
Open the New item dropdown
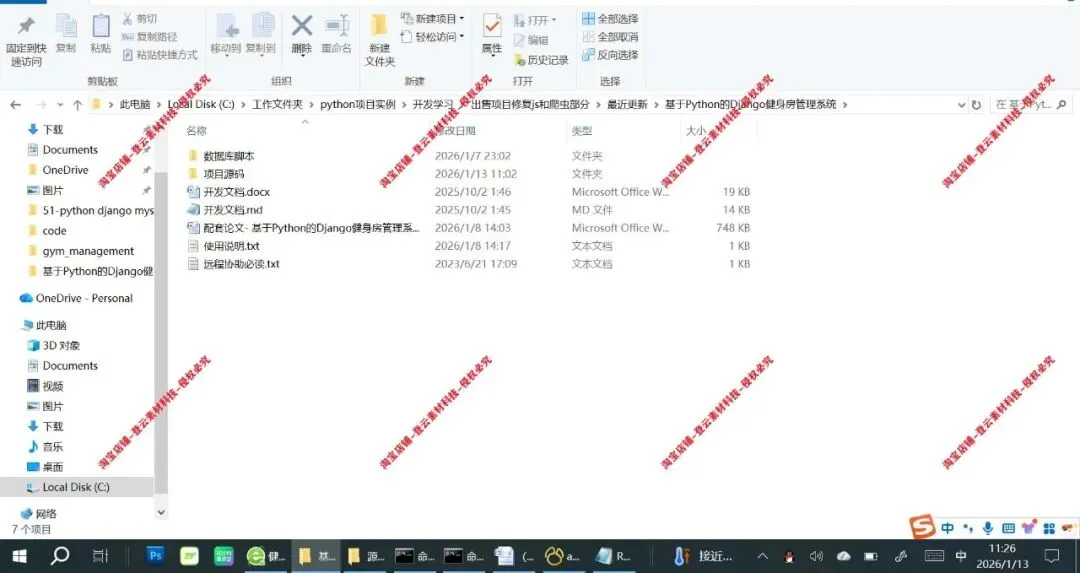pos(433,19)
